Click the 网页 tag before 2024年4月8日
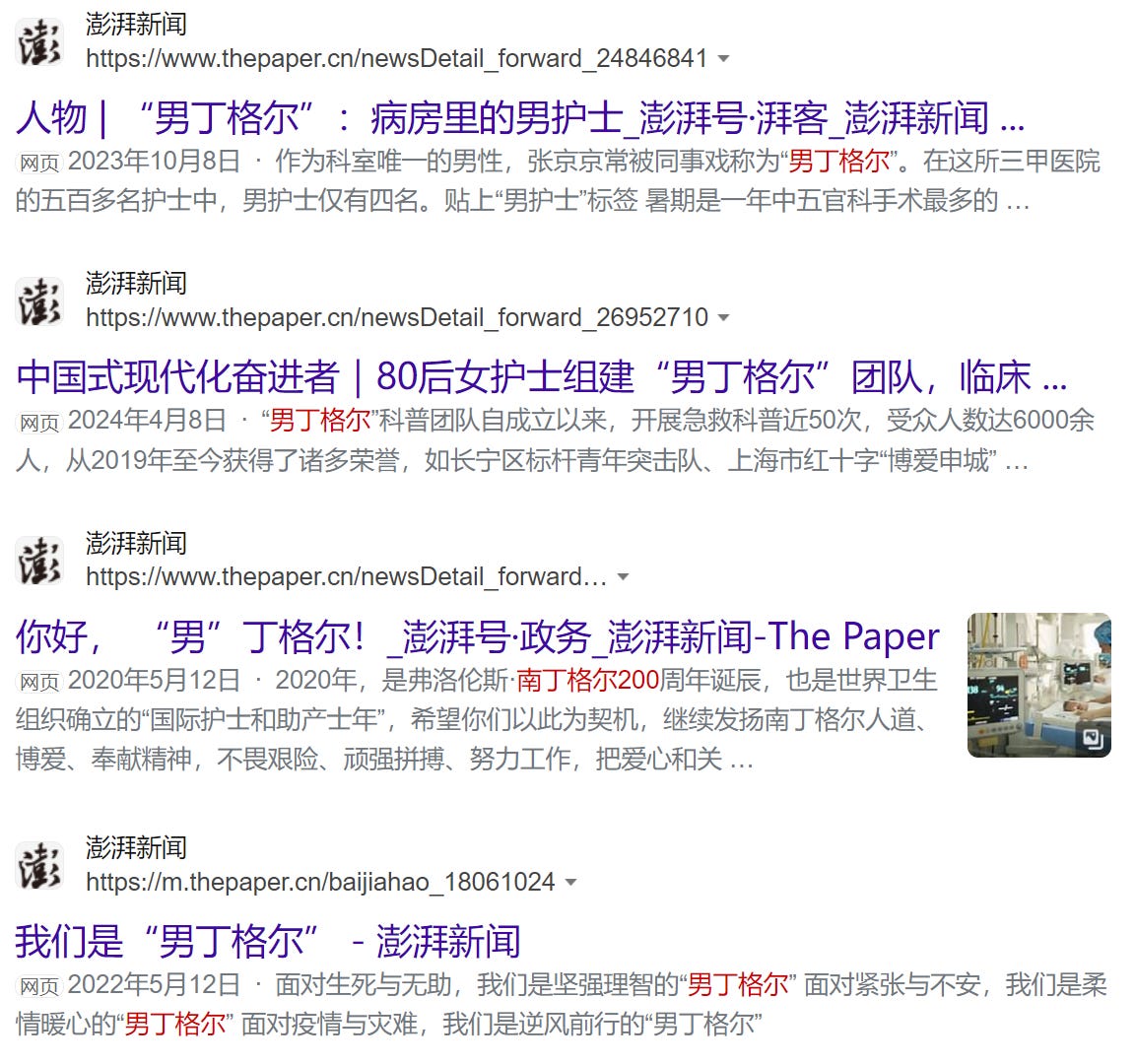 point(39,422)
